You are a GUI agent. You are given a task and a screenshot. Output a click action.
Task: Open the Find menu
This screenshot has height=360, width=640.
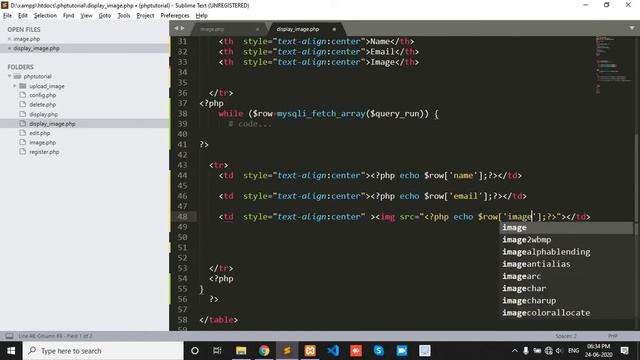(x=68, y=16)
